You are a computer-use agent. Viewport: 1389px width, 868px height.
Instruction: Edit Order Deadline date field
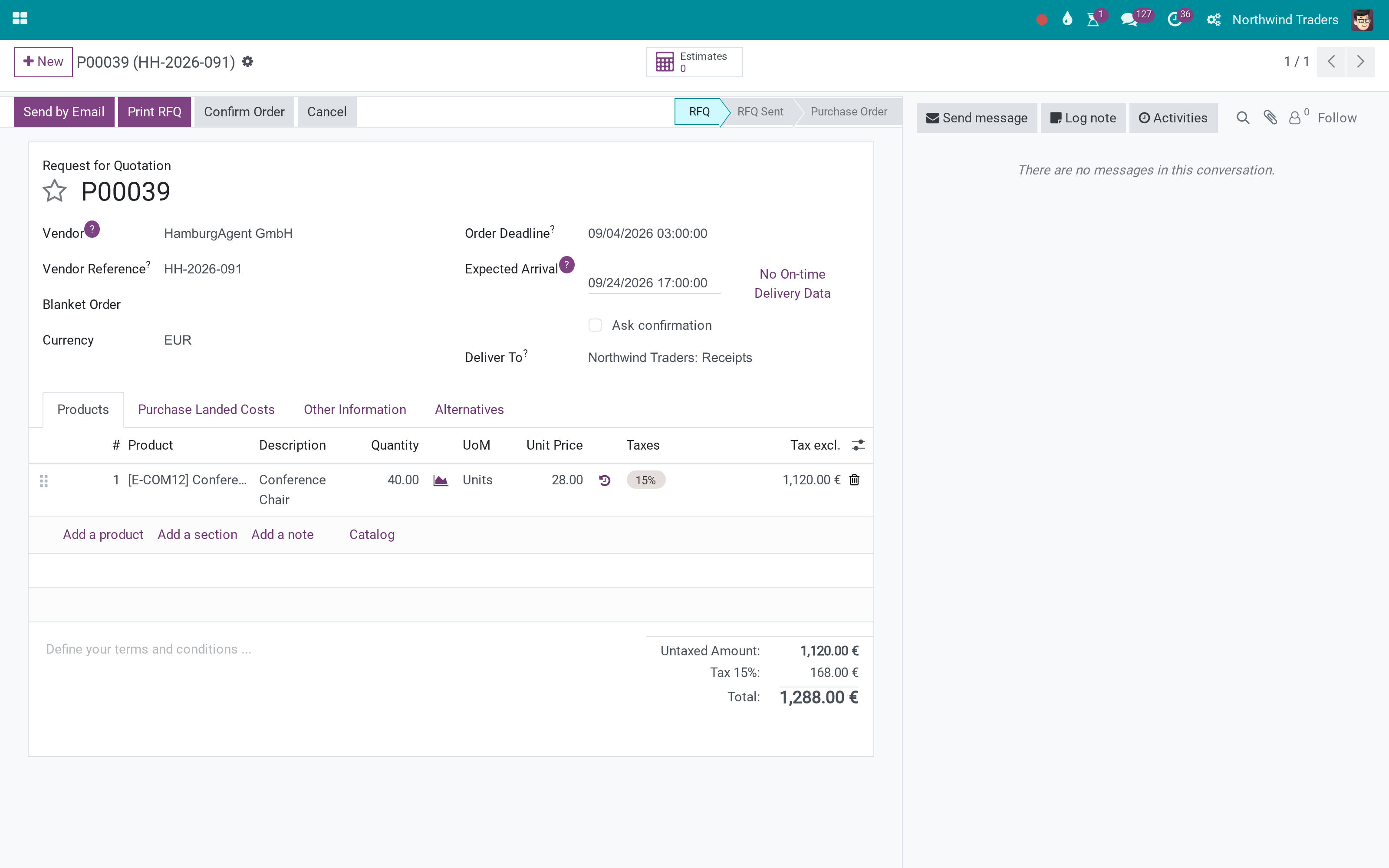click(723, 233)
